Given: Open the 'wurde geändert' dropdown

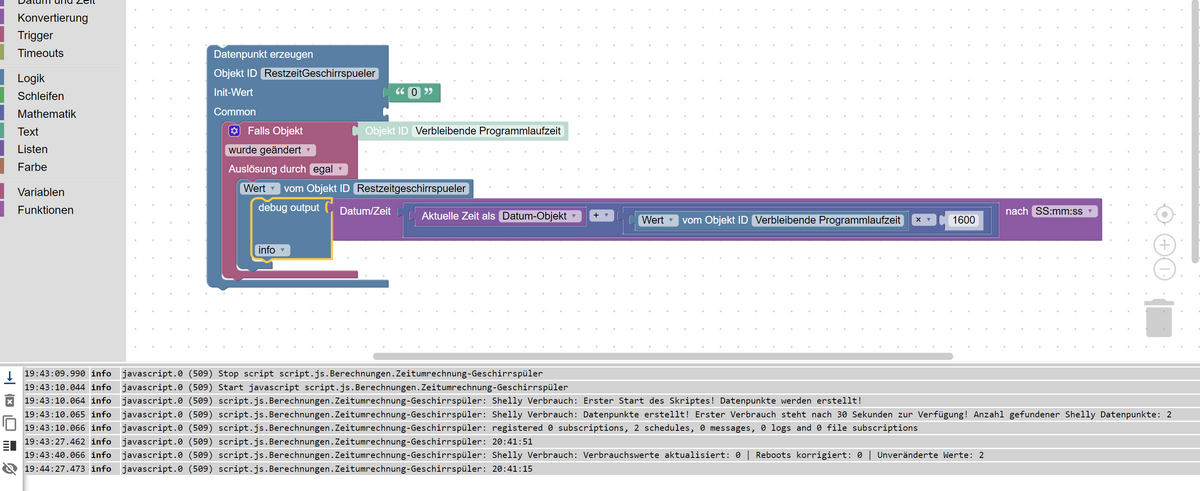Looking at the screenshot, I should (x=270, y=150).
